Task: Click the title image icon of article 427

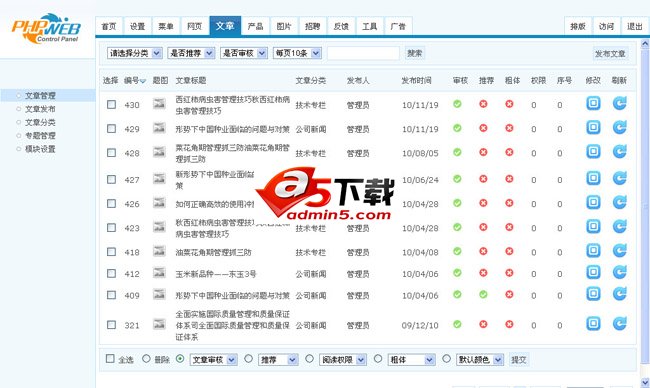Action: [159, 179]
